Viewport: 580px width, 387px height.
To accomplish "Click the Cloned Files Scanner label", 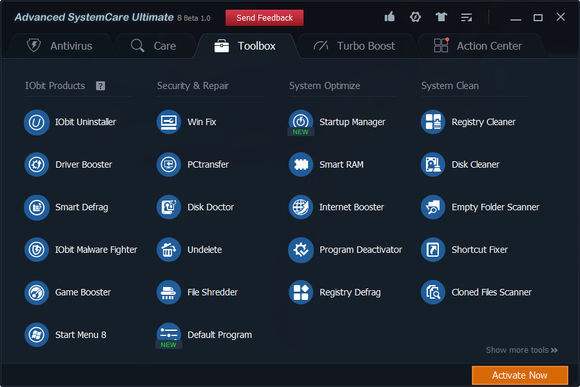I will [492, 292].
